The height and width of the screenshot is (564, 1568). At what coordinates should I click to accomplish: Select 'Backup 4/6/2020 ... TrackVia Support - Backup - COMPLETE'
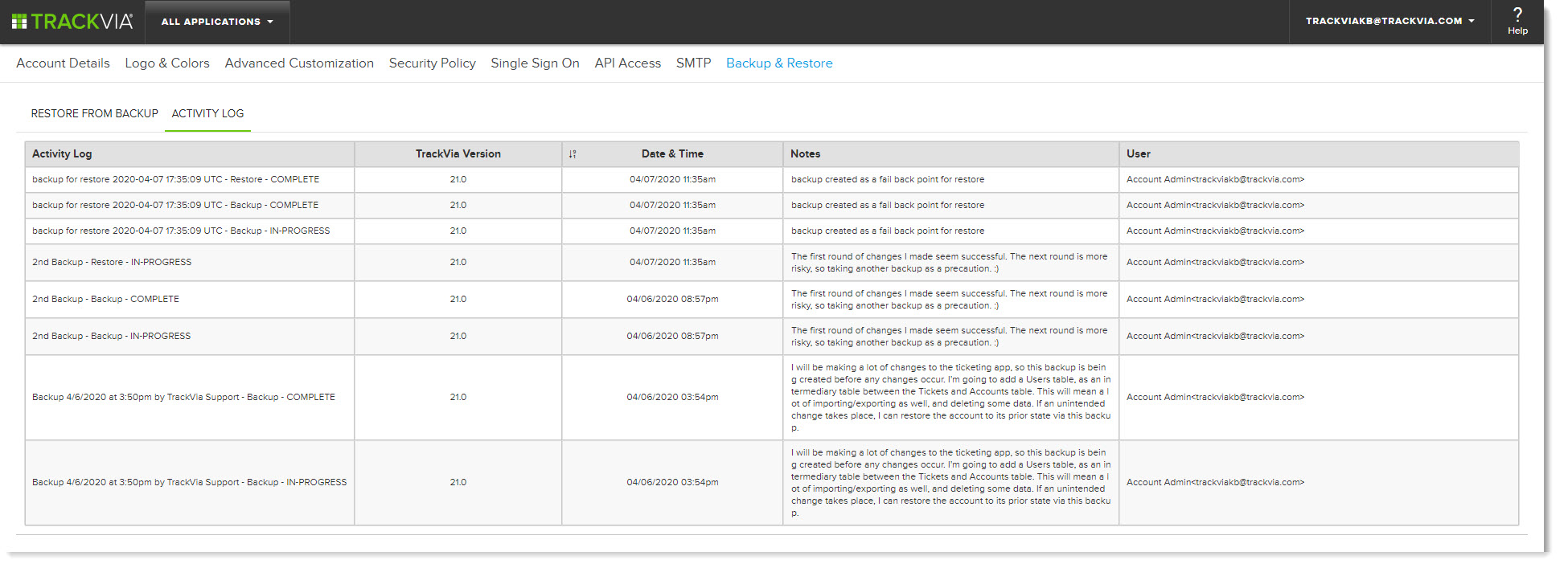(183, 398)
